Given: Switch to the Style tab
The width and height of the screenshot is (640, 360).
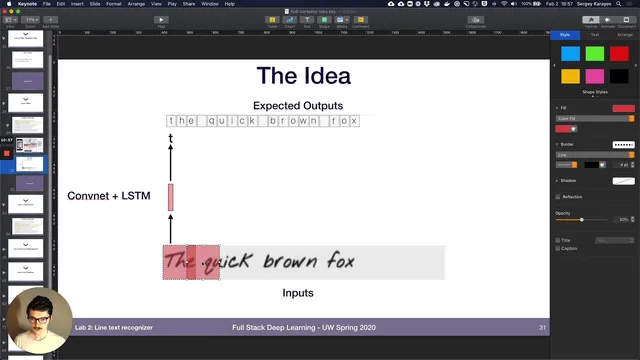Looking at the screenshot, I should tap(565, 35).
